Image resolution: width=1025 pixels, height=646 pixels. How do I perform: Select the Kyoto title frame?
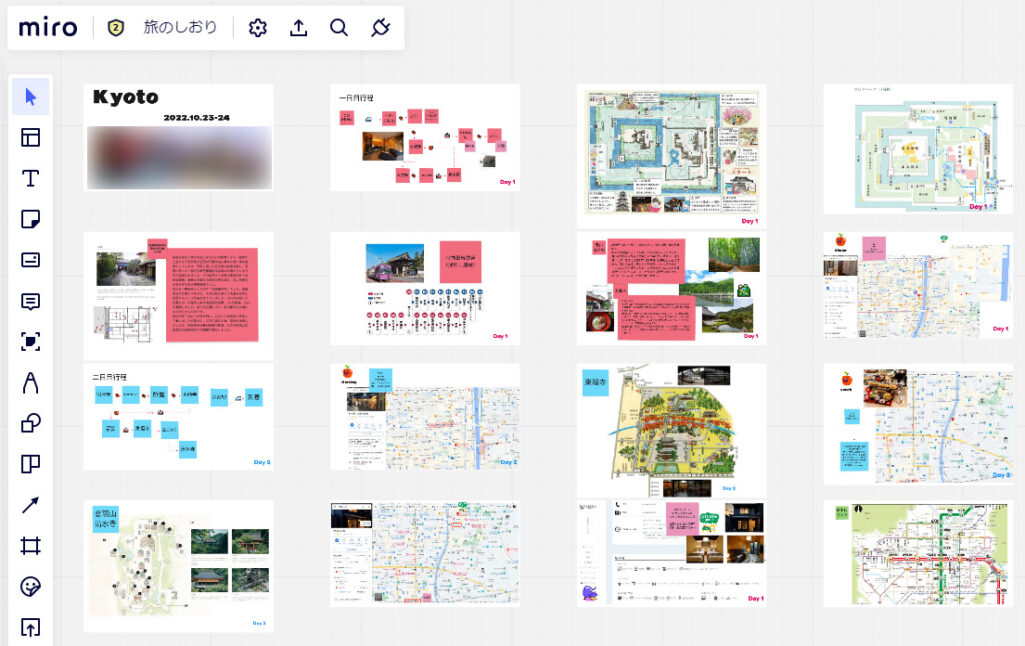pos(178,137)
